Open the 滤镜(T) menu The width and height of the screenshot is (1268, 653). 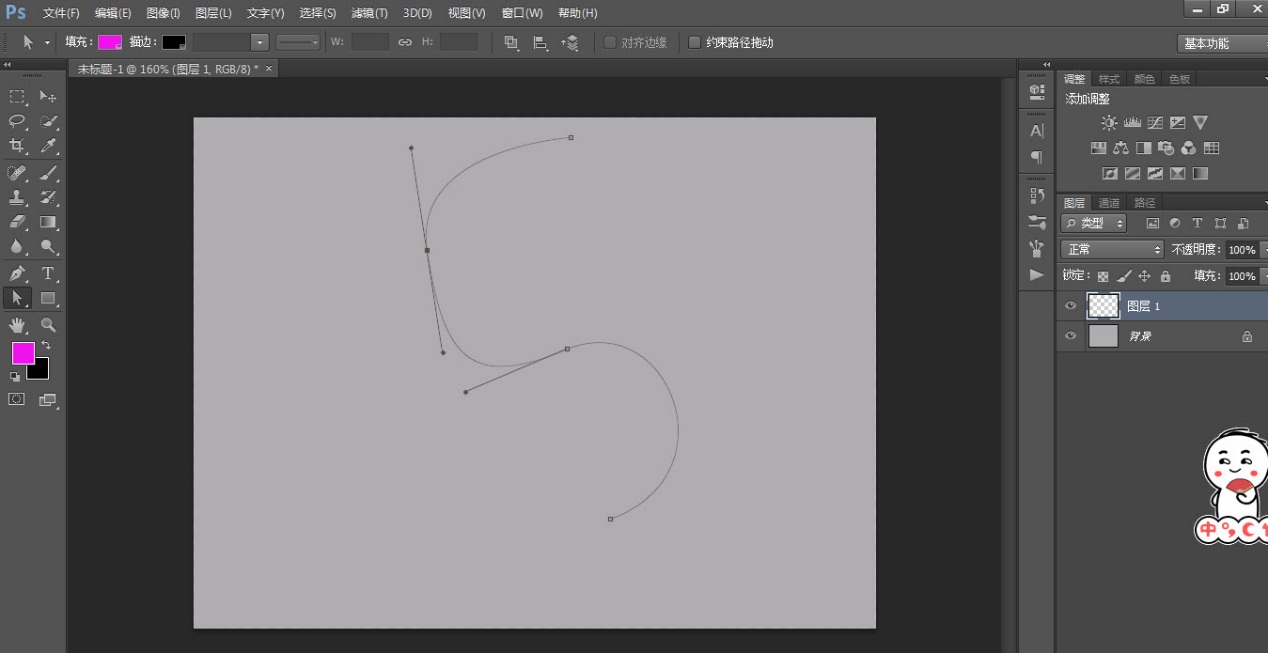pyautogui.click(x=369, y=13)
